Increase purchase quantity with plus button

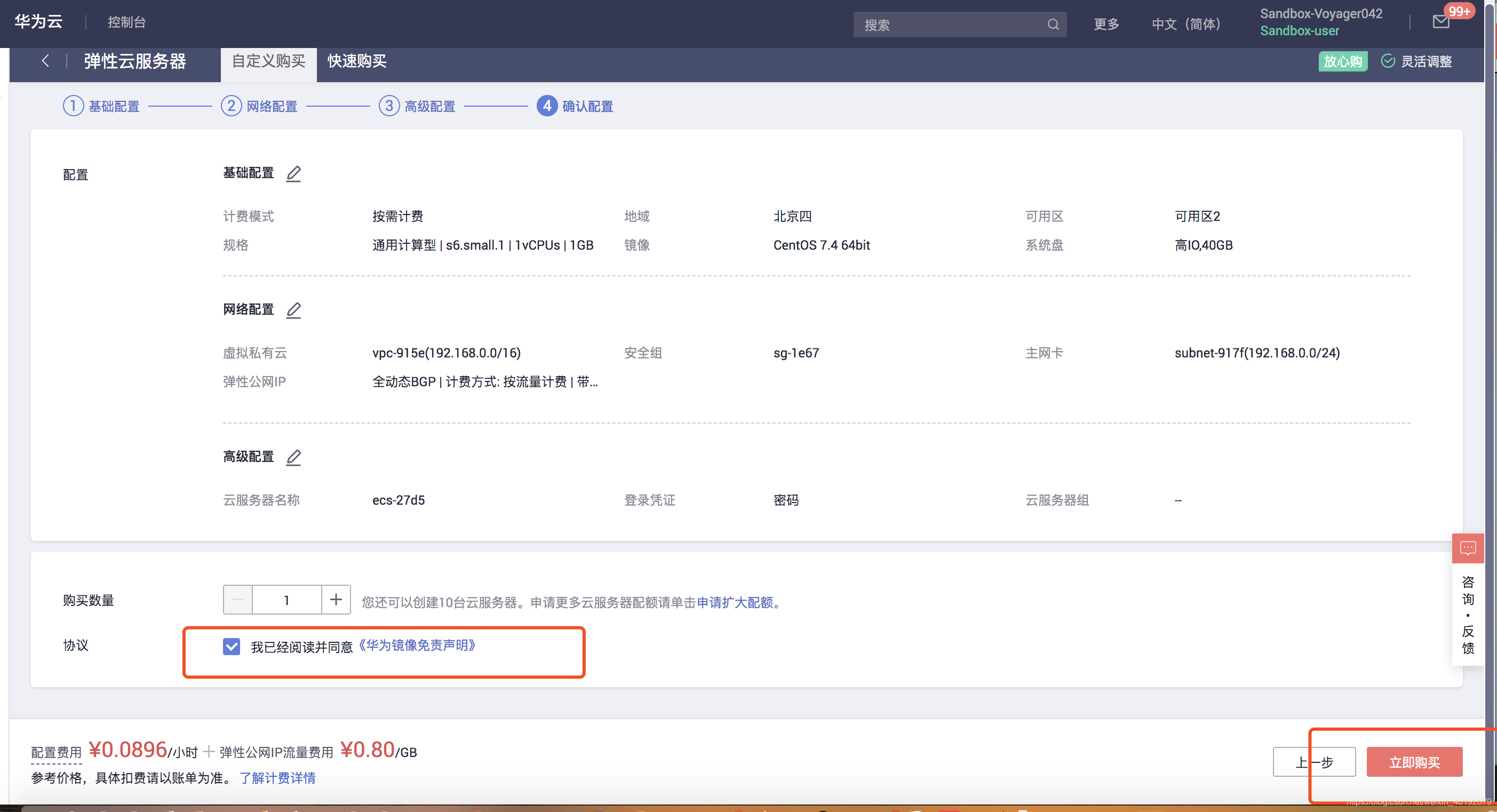click(336, 600)
